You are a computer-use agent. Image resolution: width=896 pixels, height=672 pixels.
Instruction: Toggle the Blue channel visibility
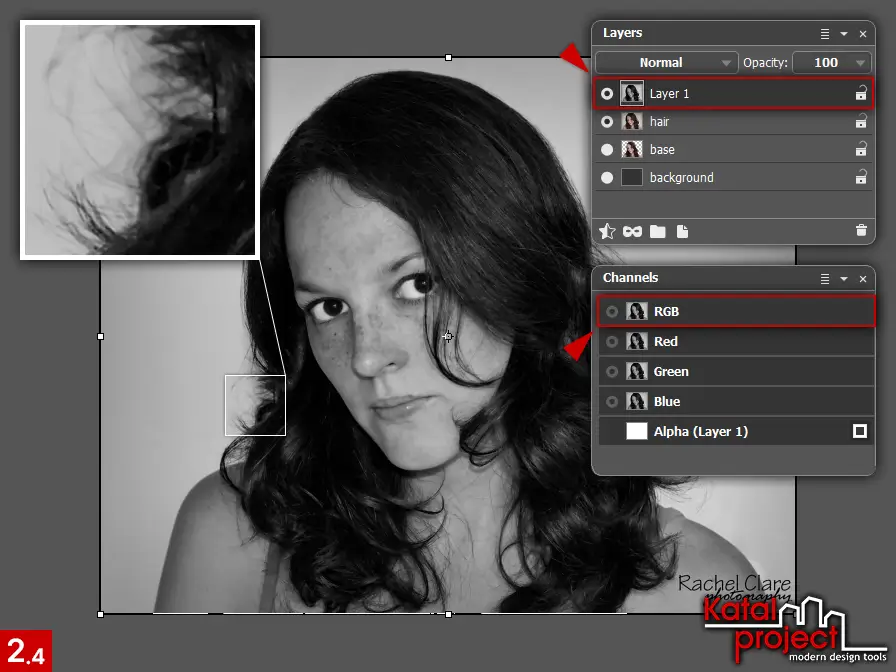(x=611, y=401)
